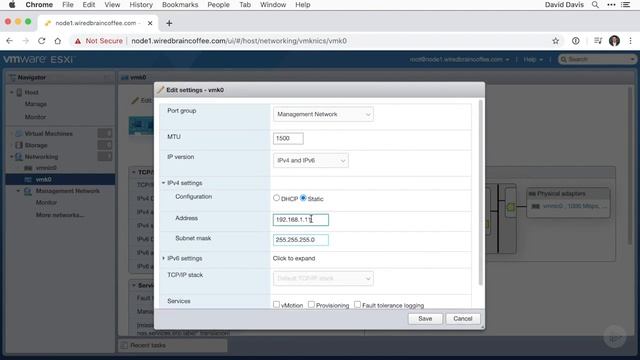Click 'Click to expand' beside IPv6 settings

[294, 258]
